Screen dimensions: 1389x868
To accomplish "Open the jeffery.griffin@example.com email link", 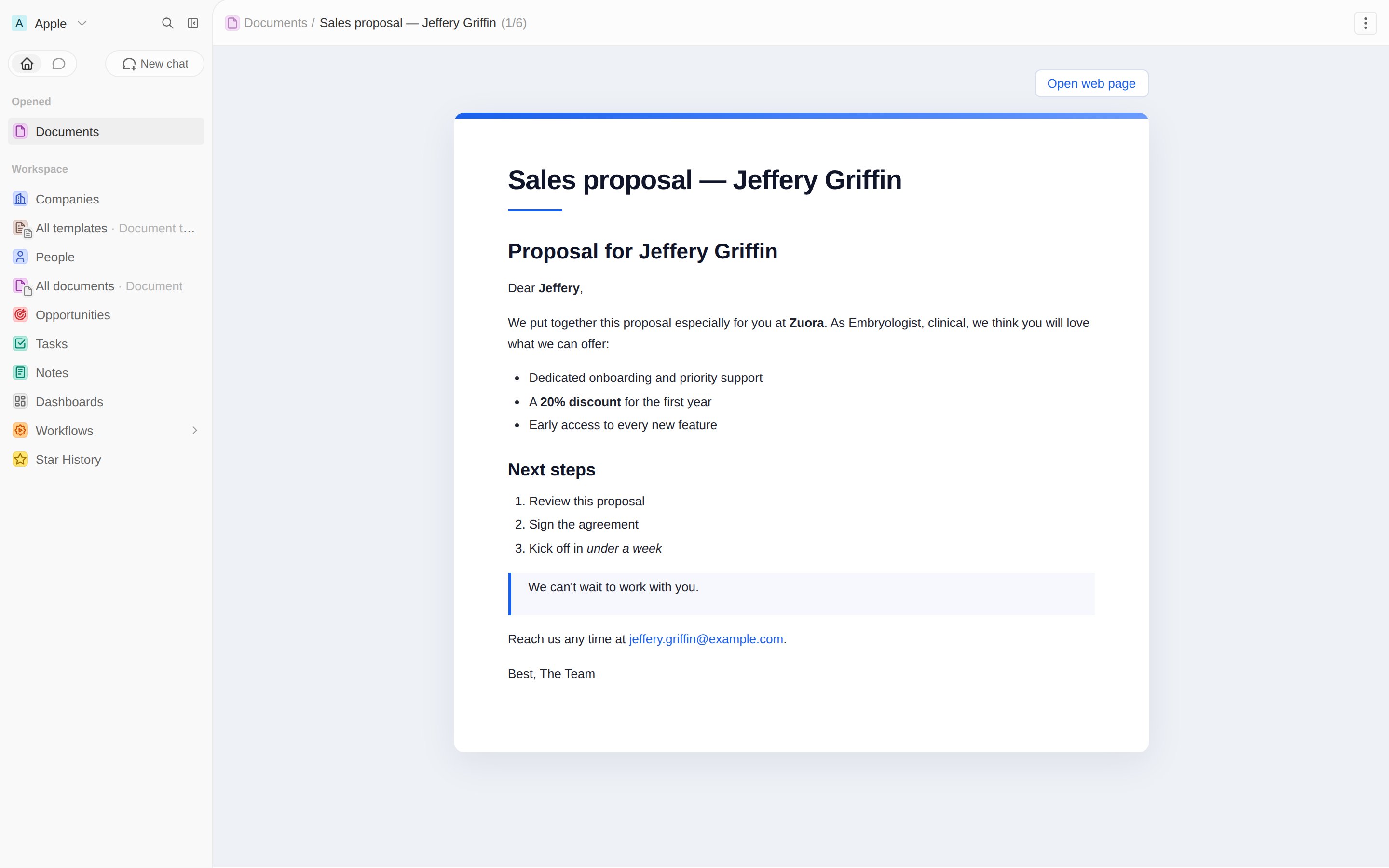I will coord(706,639).
